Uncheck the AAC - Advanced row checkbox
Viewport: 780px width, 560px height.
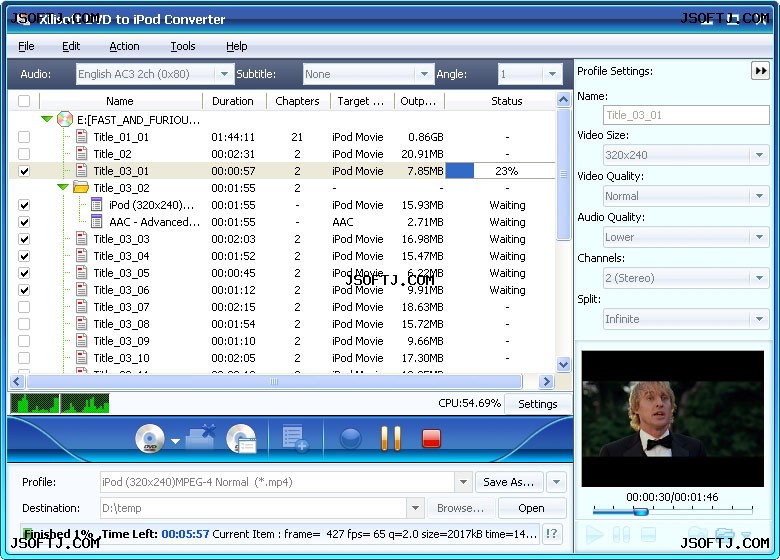24,222
